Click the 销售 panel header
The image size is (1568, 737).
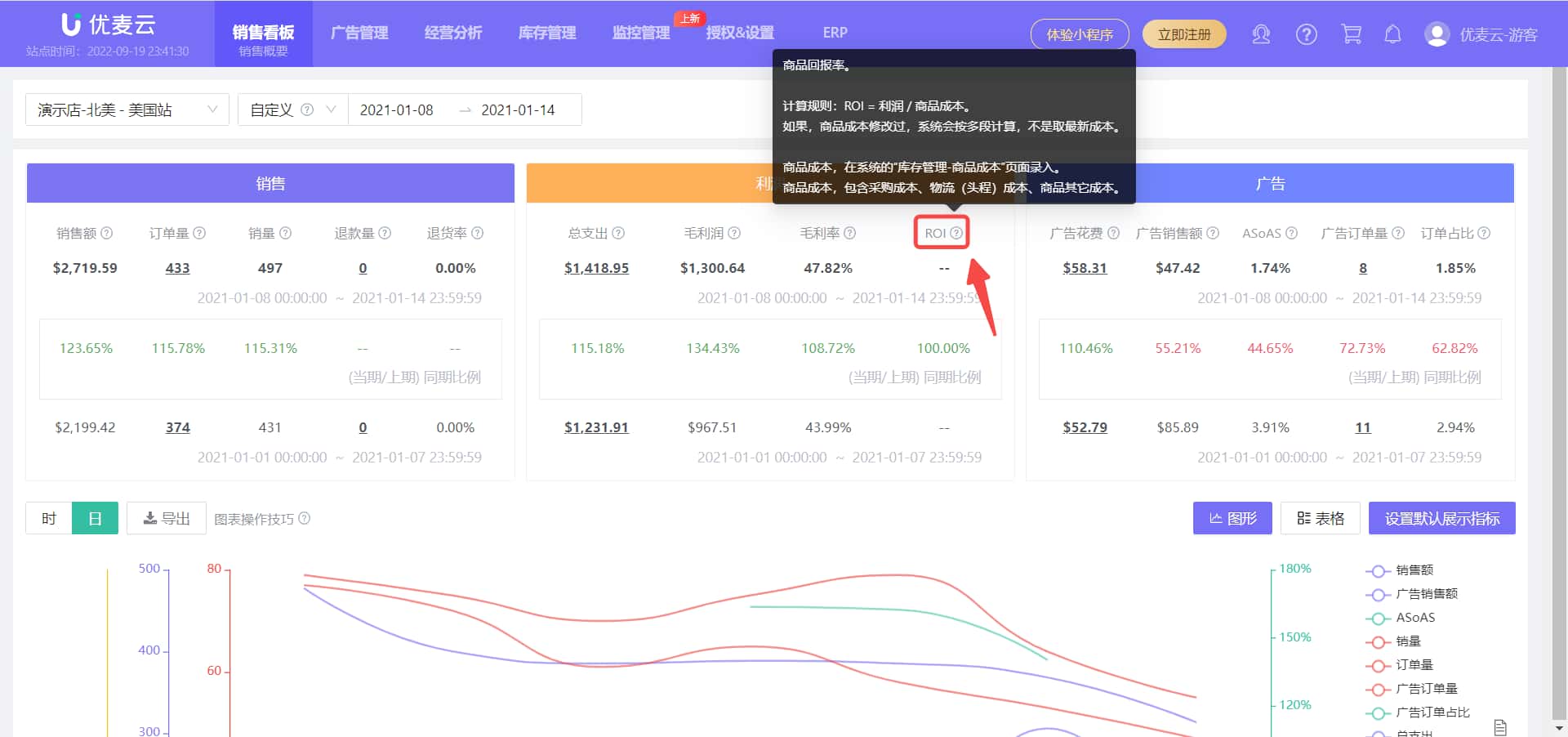[x=270, y=183]
